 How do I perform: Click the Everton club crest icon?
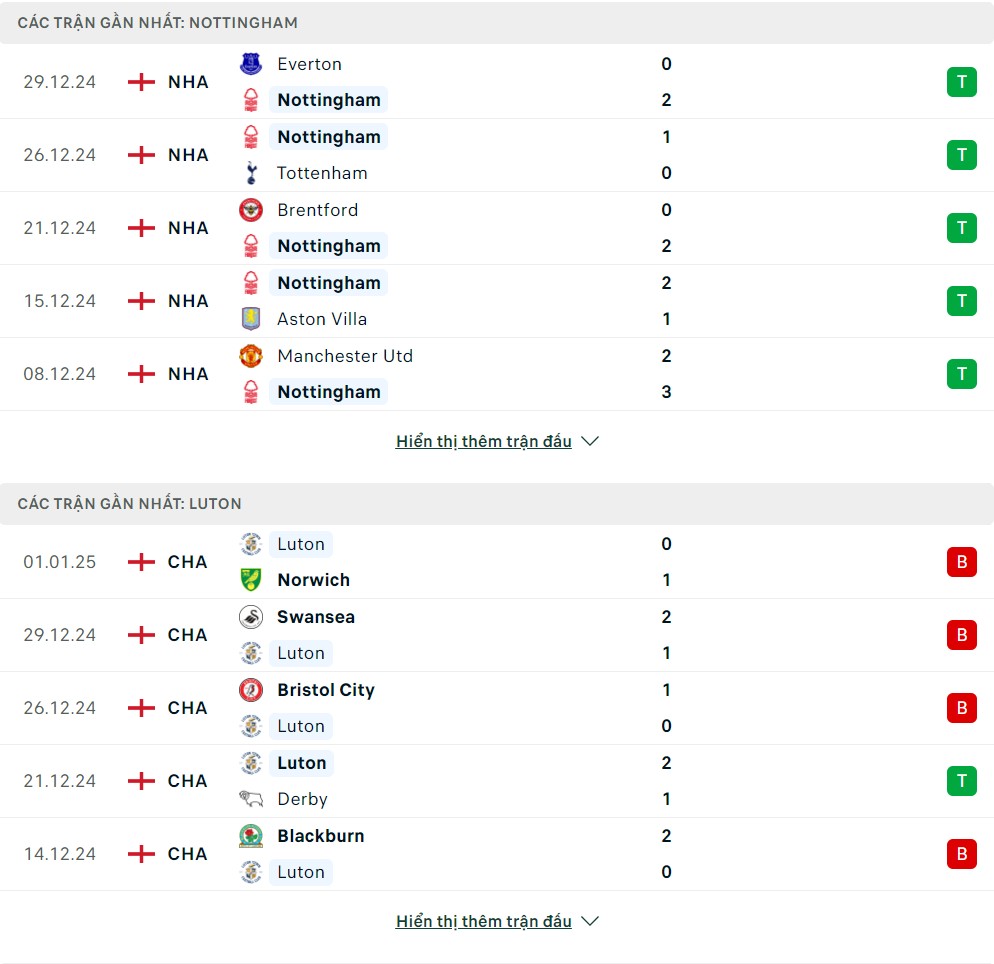[251, 64]
